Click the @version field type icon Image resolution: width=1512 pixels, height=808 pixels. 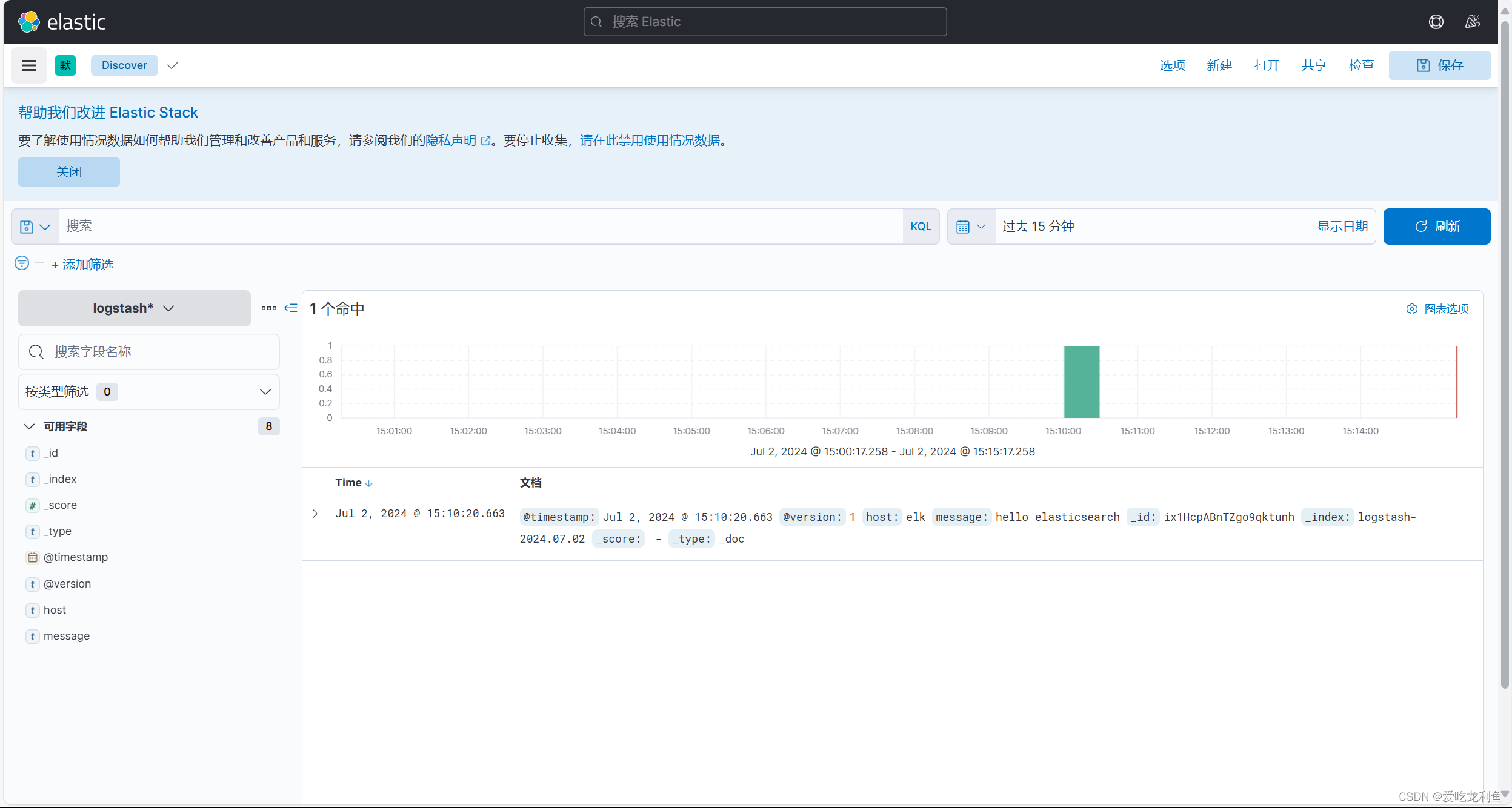[33, 584]
